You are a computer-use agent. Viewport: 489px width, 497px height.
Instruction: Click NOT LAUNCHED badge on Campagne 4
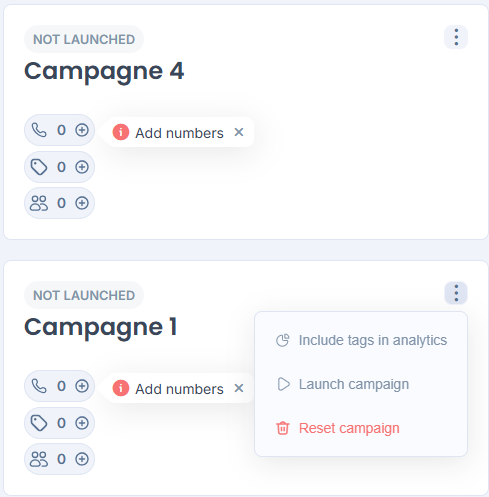pyautogui.click(x=84, y=39)
